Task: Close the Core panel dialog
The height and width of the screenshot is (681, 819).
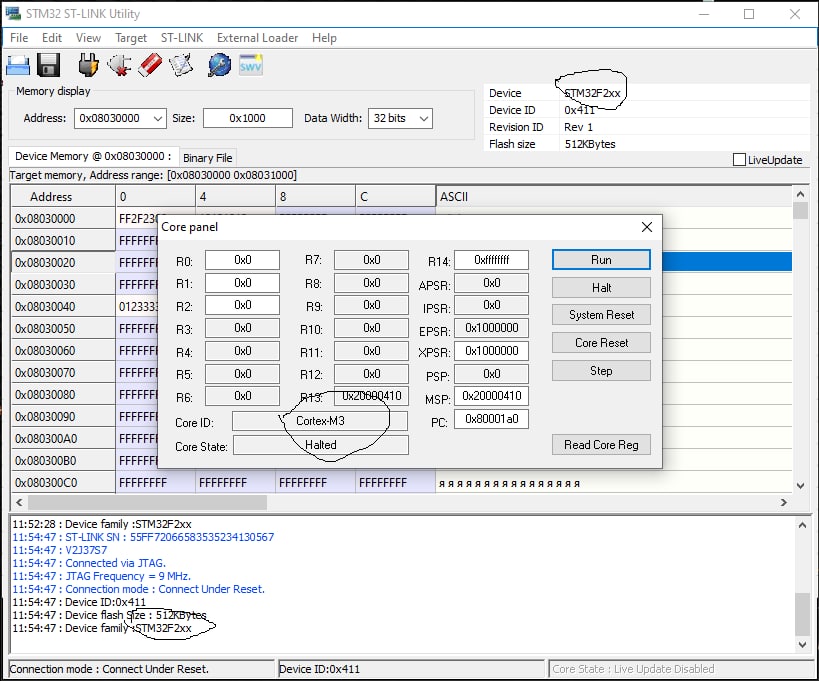Action: 647,227
